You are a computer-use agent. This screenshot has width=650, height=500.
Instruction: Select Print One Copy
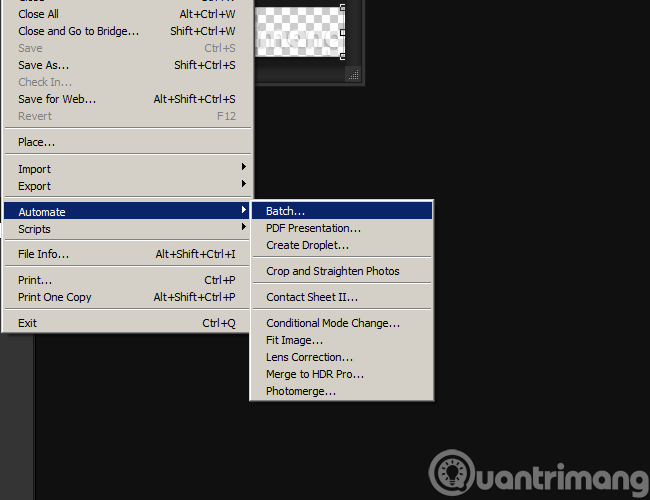(x=127, y=297)
